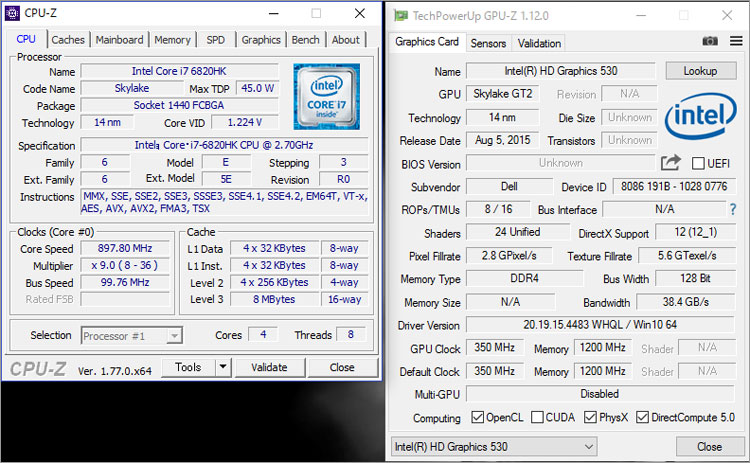Click the Core VID value 1.224 V
The image size is (750, 463).
tap(244, 122)
